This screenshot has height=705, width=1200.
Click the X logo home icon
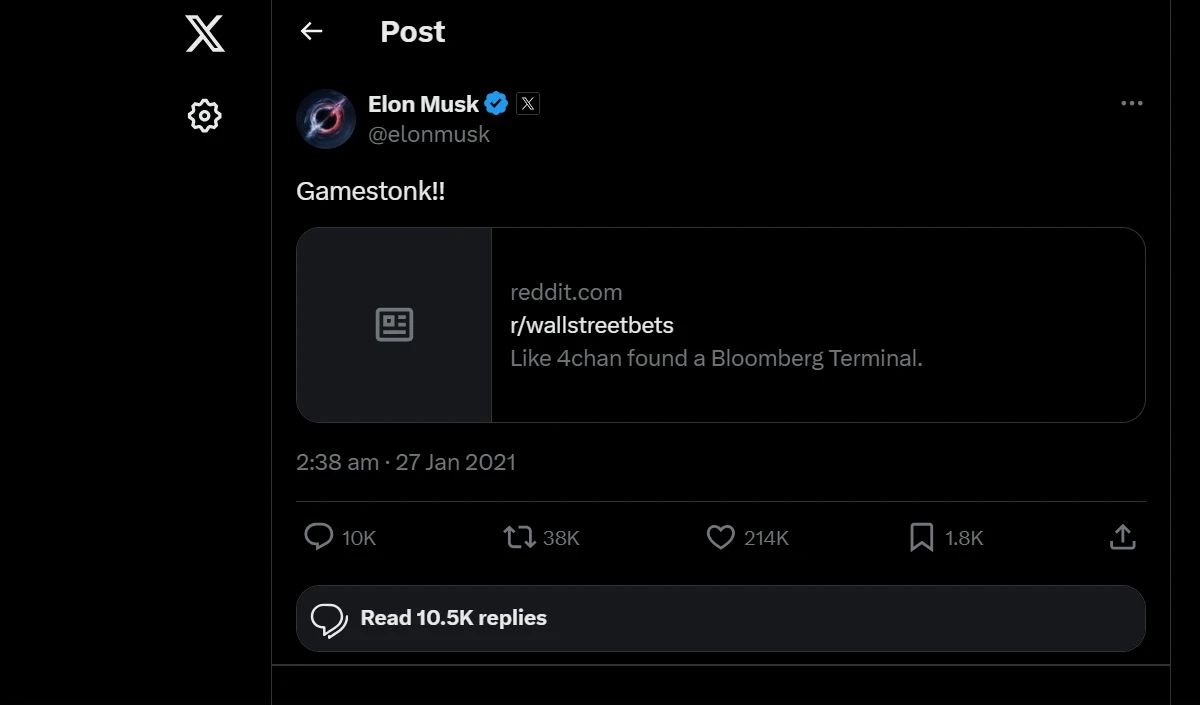[205, 33]
